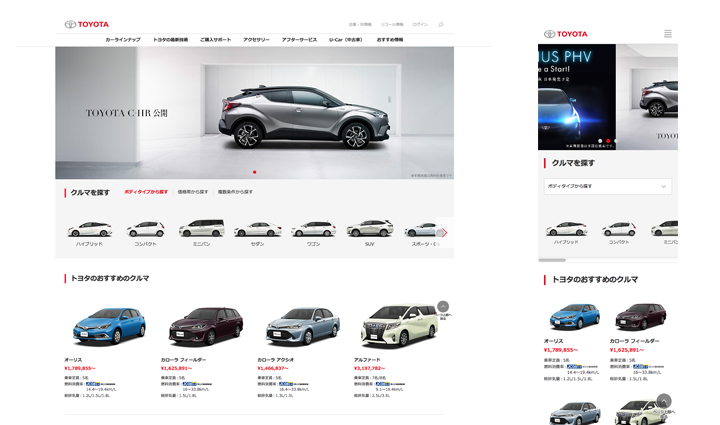Open トヨタの最新技術 menu item
The width and height of the screenshot is (720, 425).
coord(170,40)
